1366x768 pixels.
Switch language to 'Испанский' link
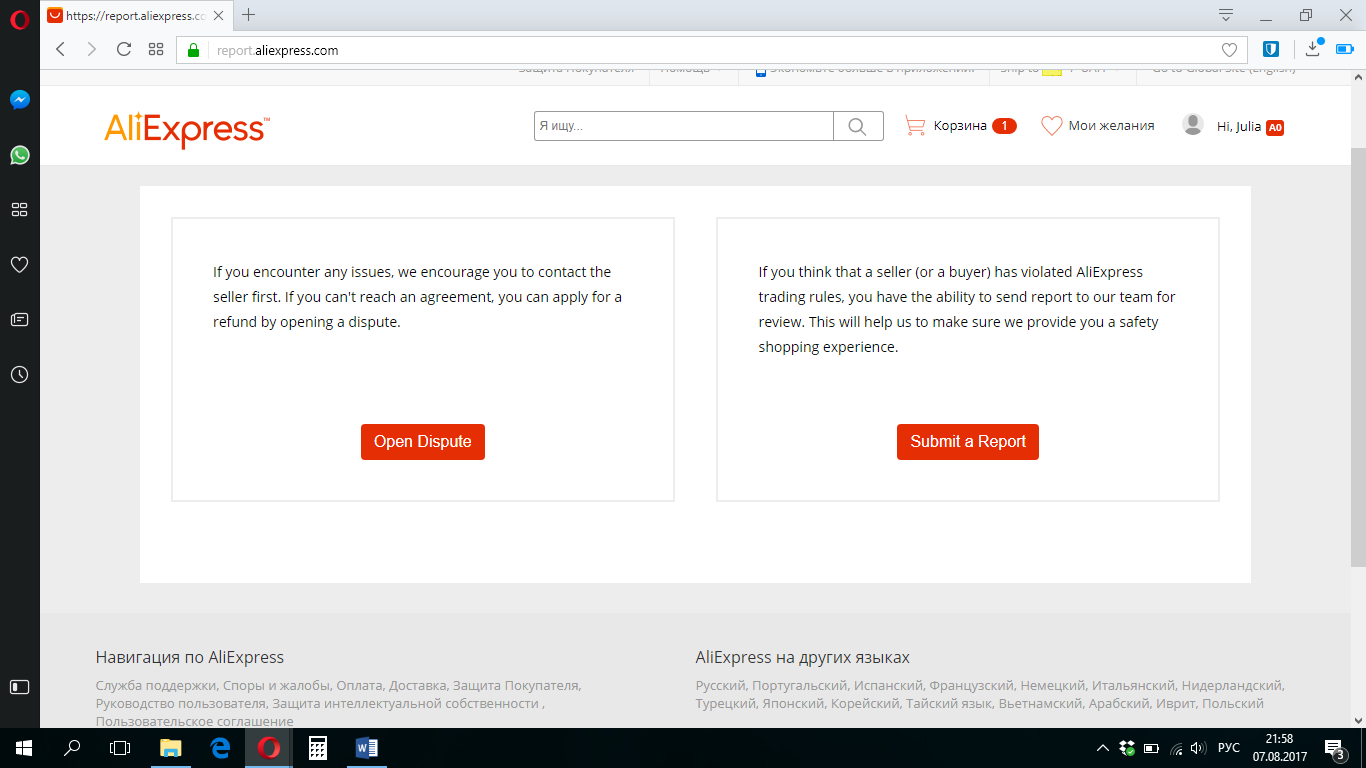click(x=888, y=686)
